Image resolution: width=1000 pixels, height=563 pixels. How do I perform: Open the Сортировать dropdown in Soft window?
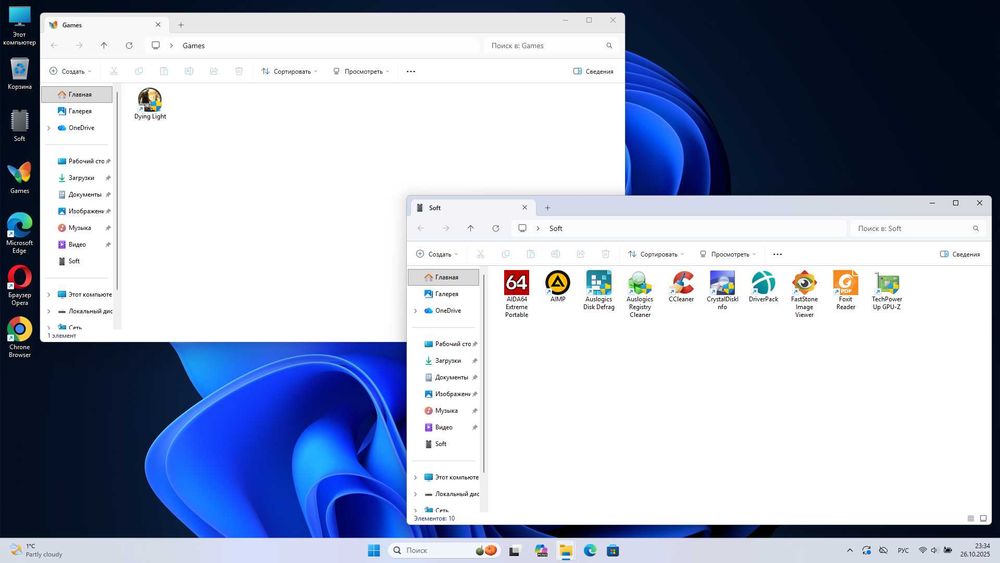point(654,254)
